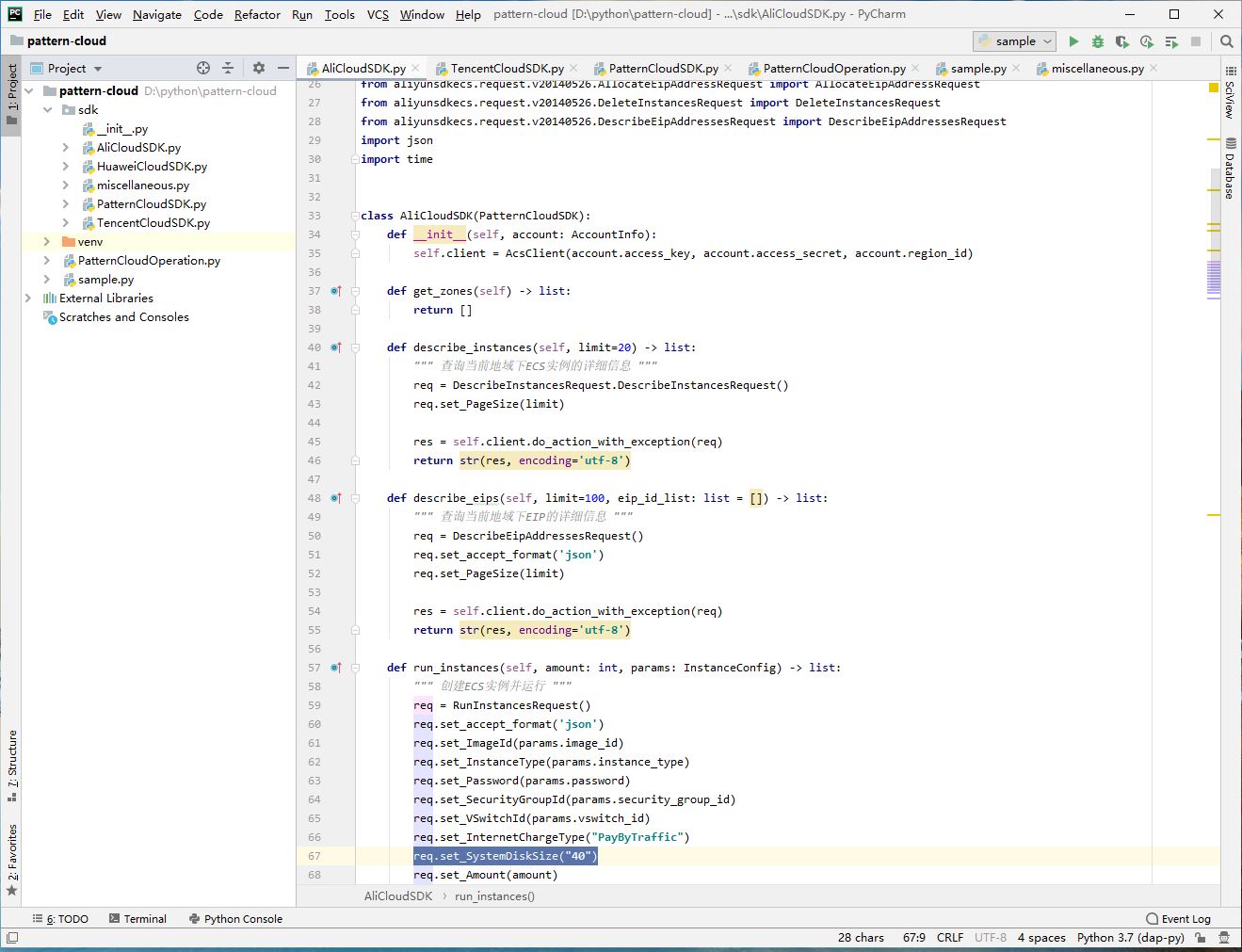Select miscellaneous.py in project tree
The image size is (1242, 952).
pos(143,186)
